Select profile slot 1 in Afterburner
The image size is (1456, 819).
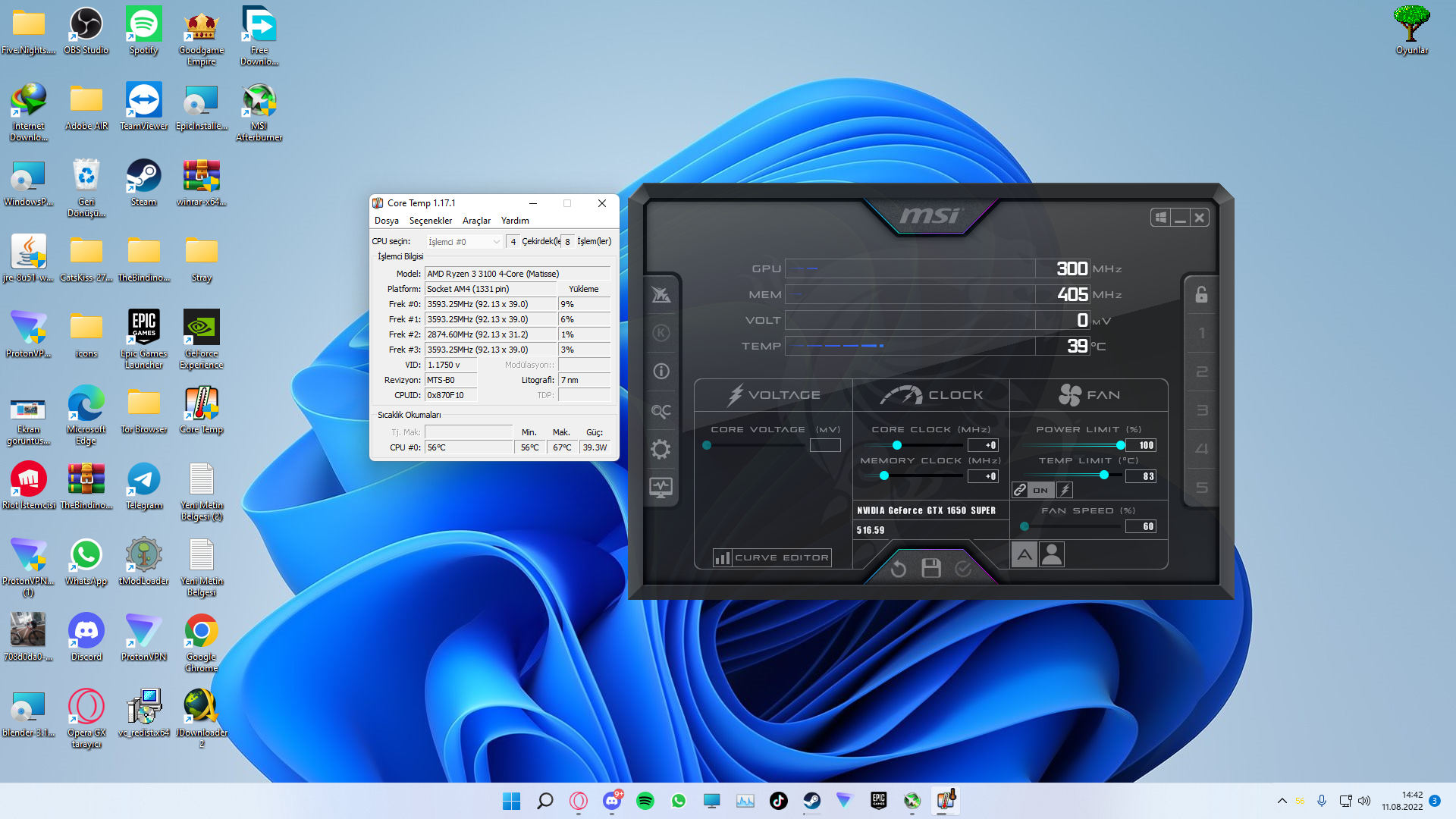(x=1200, y=333)
